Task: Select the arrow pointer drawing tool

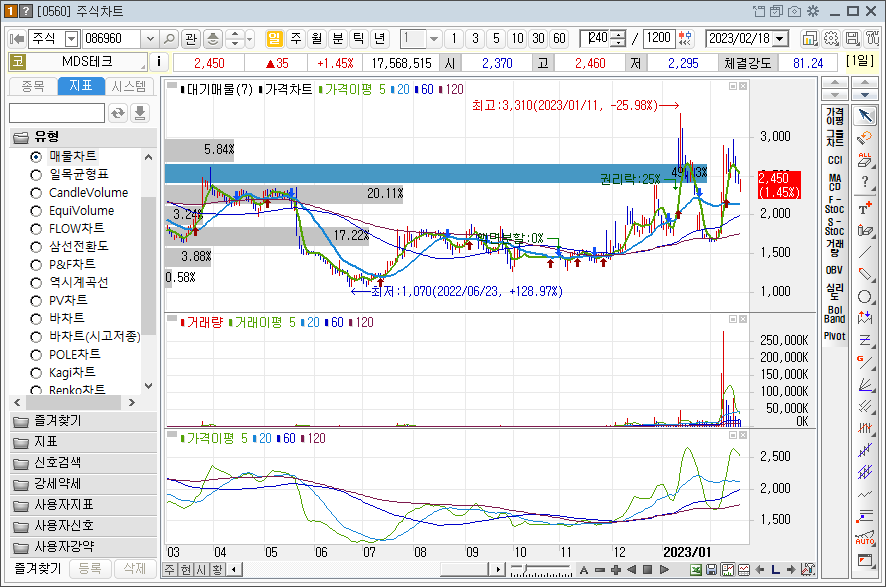Action: pyautogui.click(x=865, y=115)
